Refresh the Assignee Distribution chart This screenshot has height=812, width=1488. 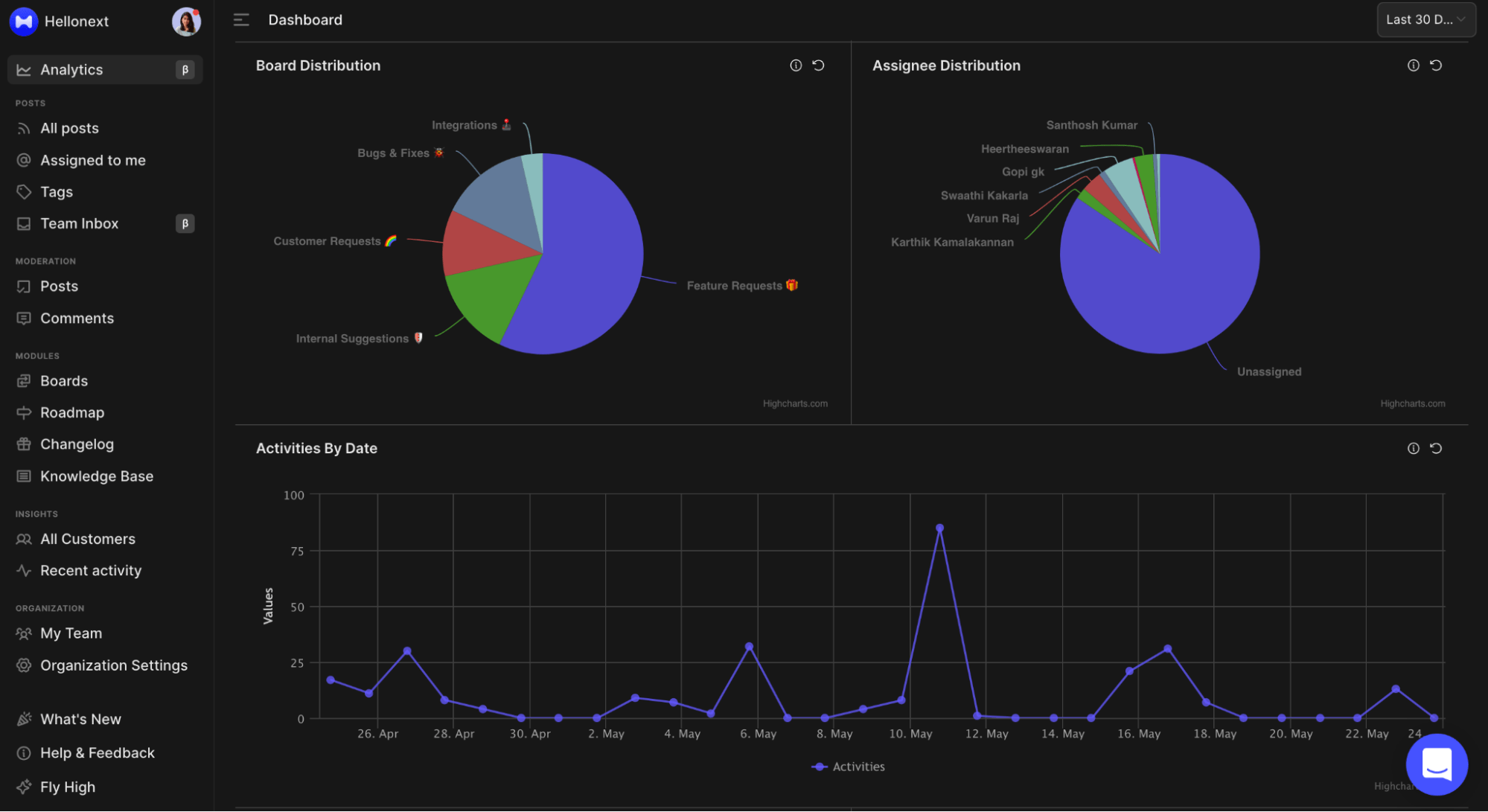tap(1437, 65)
